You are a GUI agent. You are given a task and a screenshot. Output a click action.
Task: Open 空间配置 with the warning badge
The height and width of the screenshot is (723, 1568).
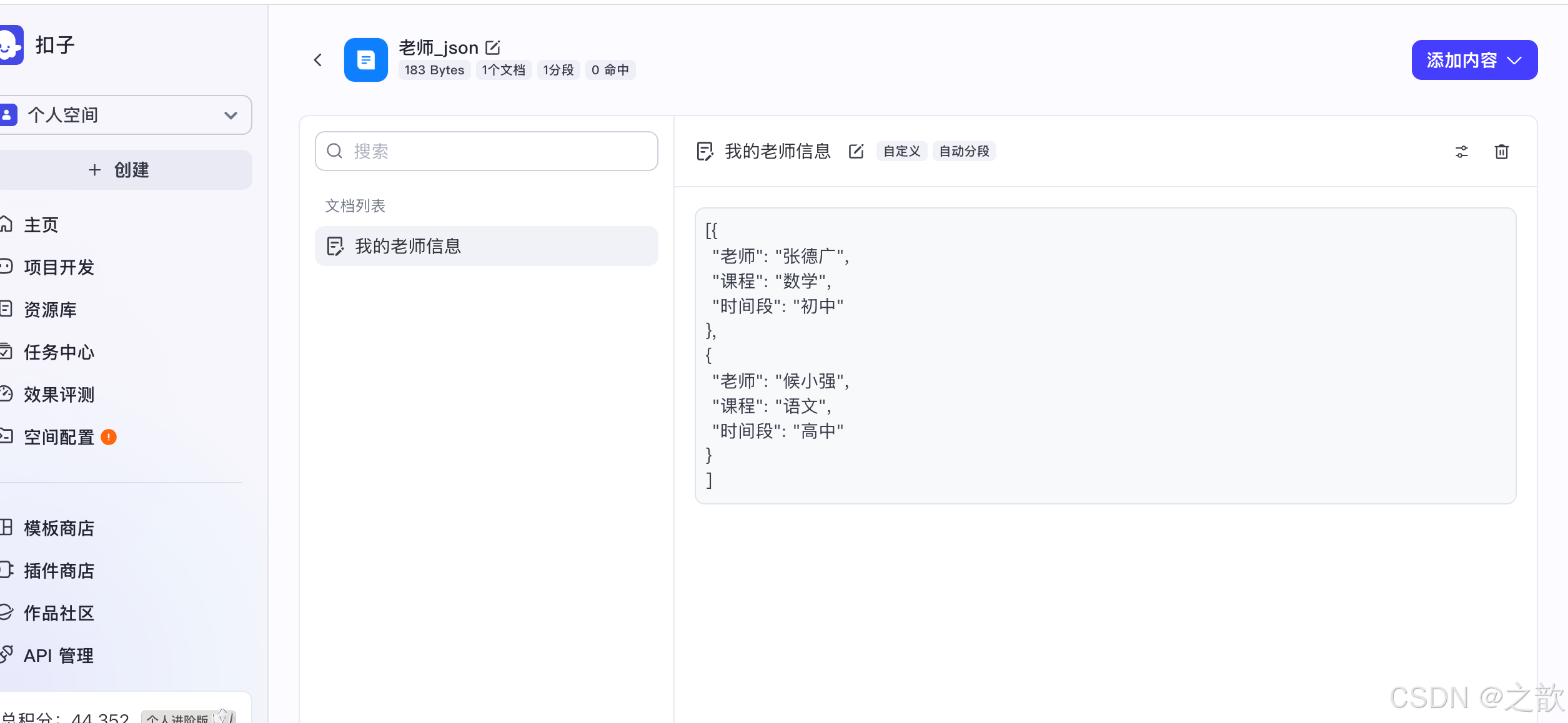(x=59, y=437)
